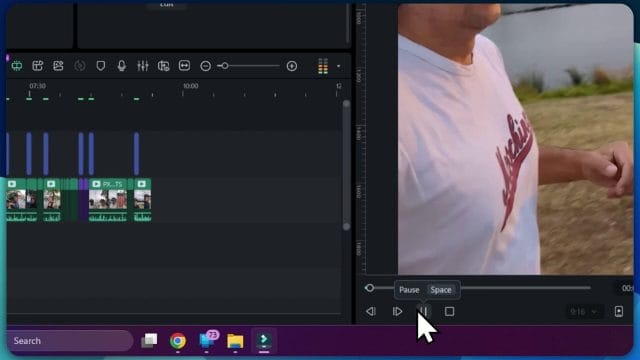Viewport: 640px width, 360px height.
Task: Select the purple segment in video track
Action: click(83, 200)
